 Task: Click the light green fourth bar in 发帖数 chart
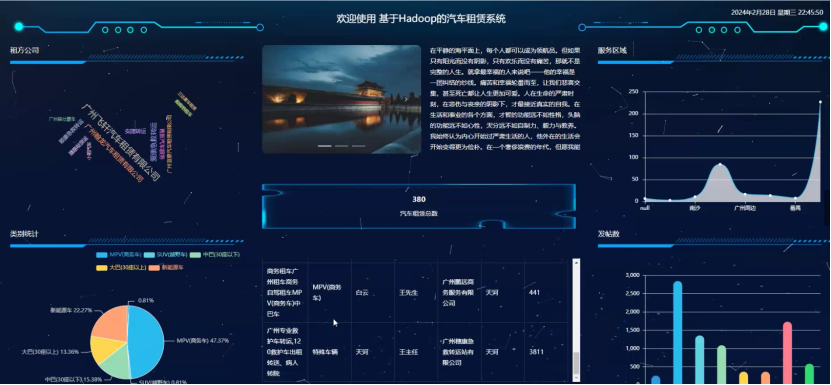tap(721, 364)
